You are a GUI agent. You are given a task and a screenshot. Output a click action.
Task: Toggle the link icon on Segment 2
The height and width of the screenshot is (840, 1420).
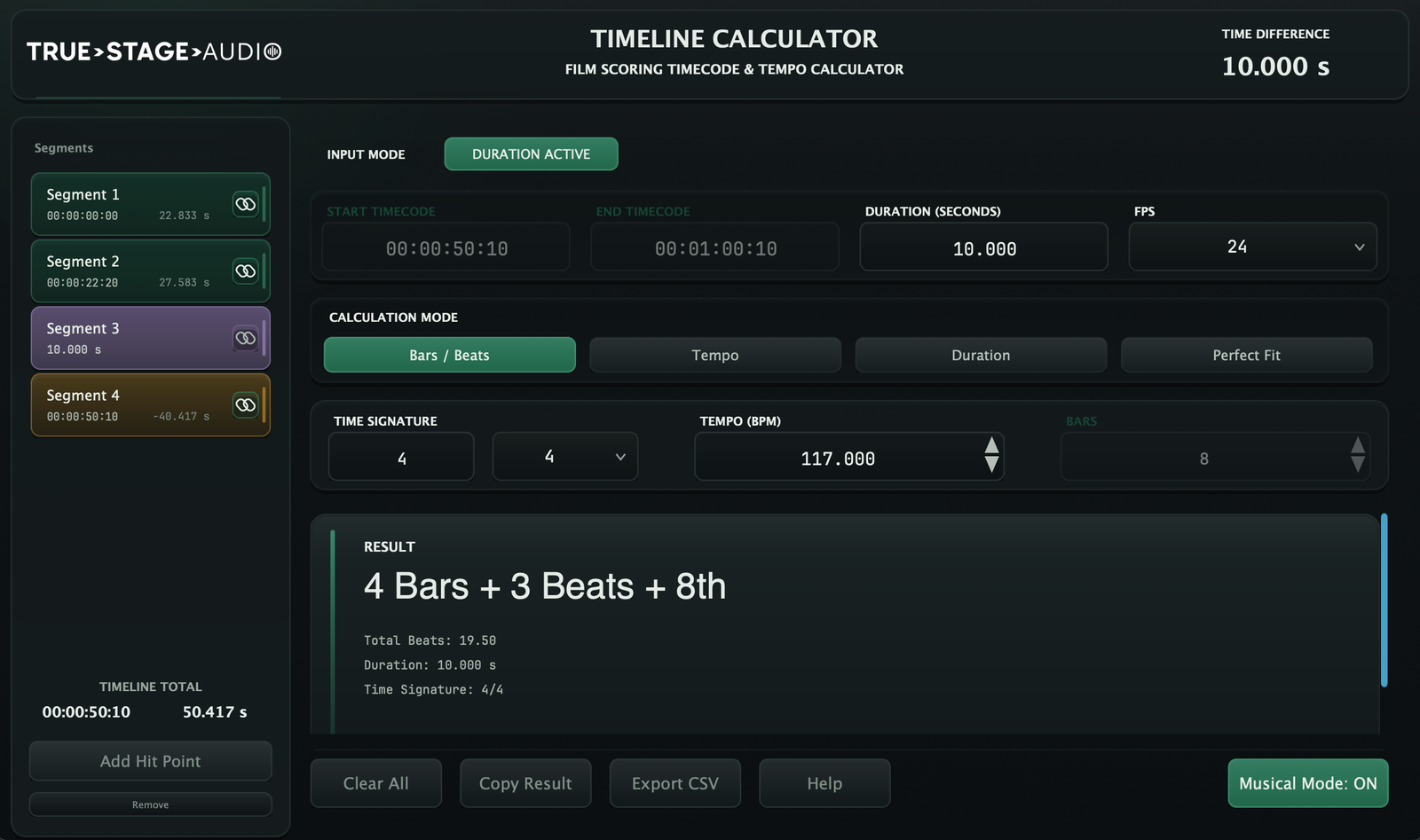245,271
